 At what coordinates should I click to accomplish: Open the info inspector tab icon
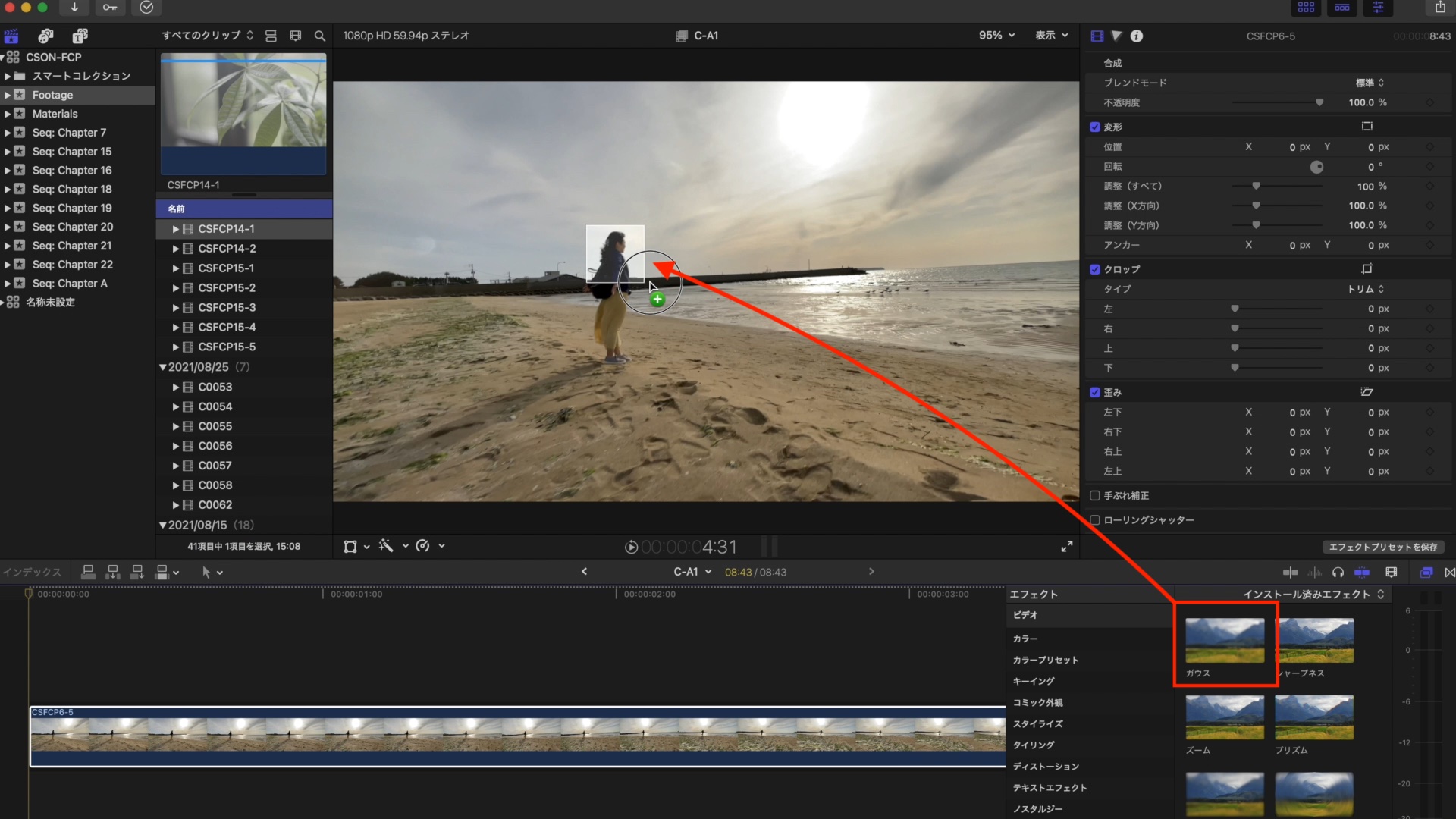1136,36
